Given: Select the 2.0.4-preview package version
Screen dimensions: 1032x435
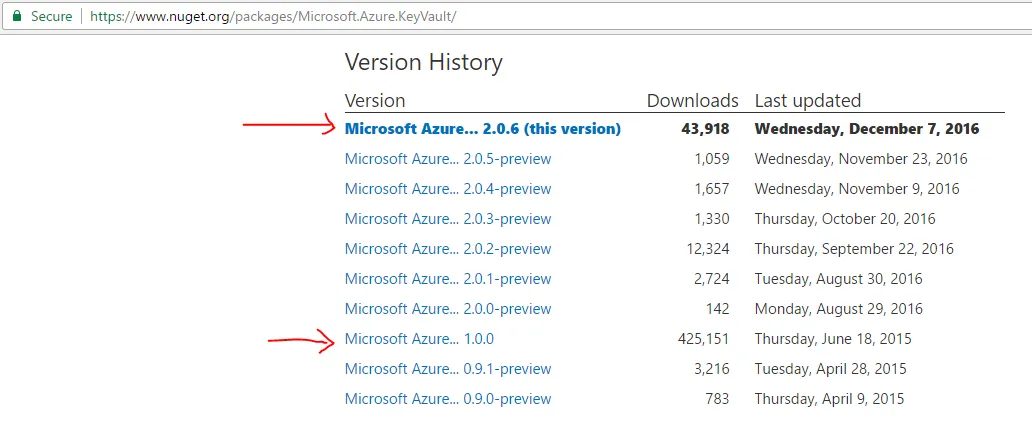Looking at the screenshot, I should click(448, 189).
